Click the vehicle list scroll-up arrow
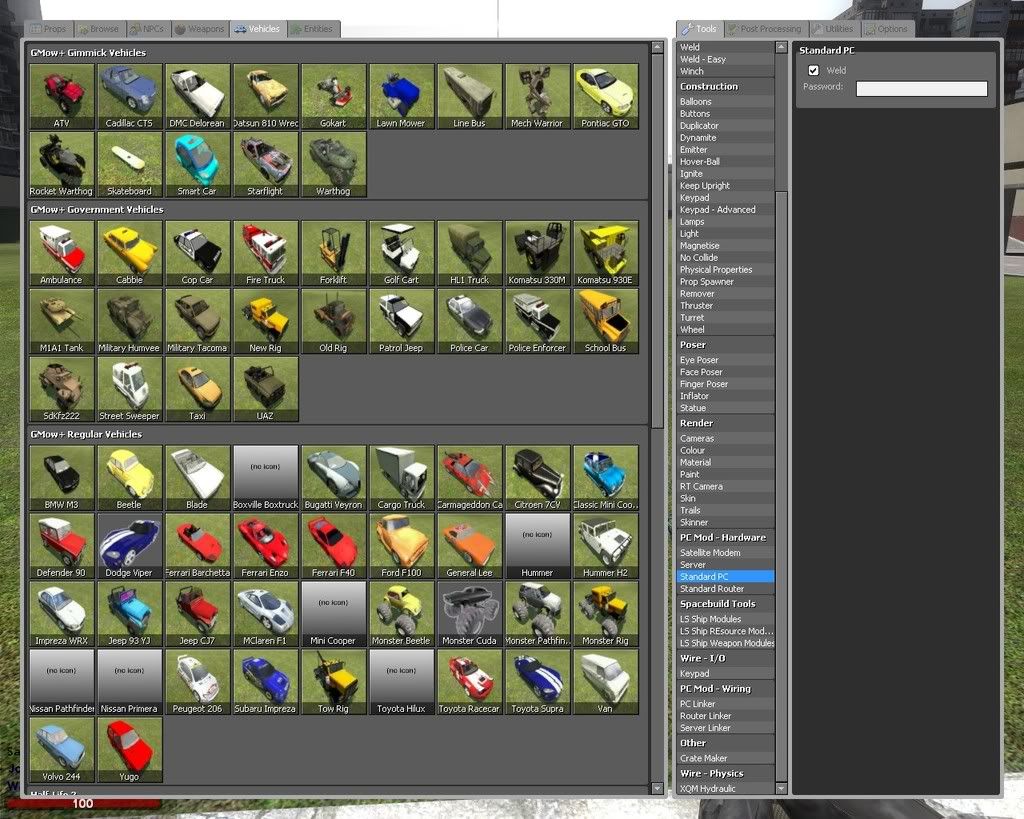1024x819 pixels. (x=657, y=47)
